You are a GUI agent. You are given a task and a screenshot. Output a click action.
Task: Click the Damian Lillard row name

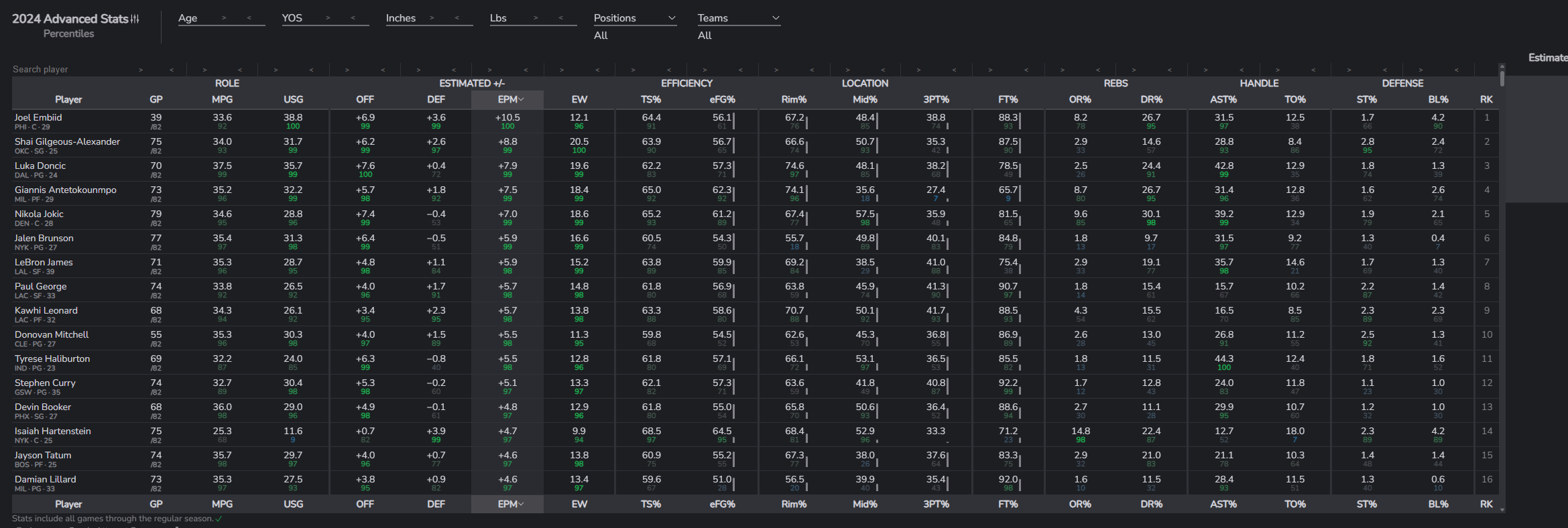pos(45,479)
